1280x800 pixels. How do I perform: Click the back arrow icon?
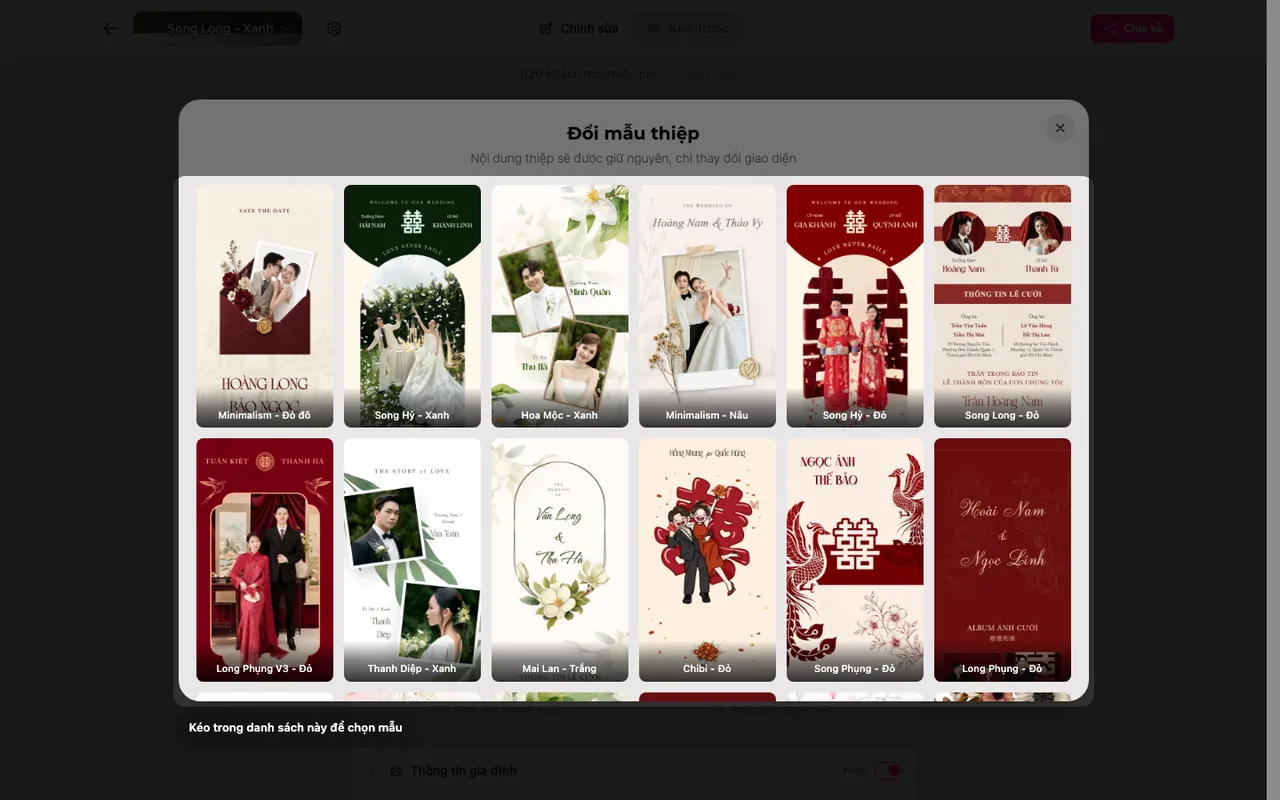point(110,28)
